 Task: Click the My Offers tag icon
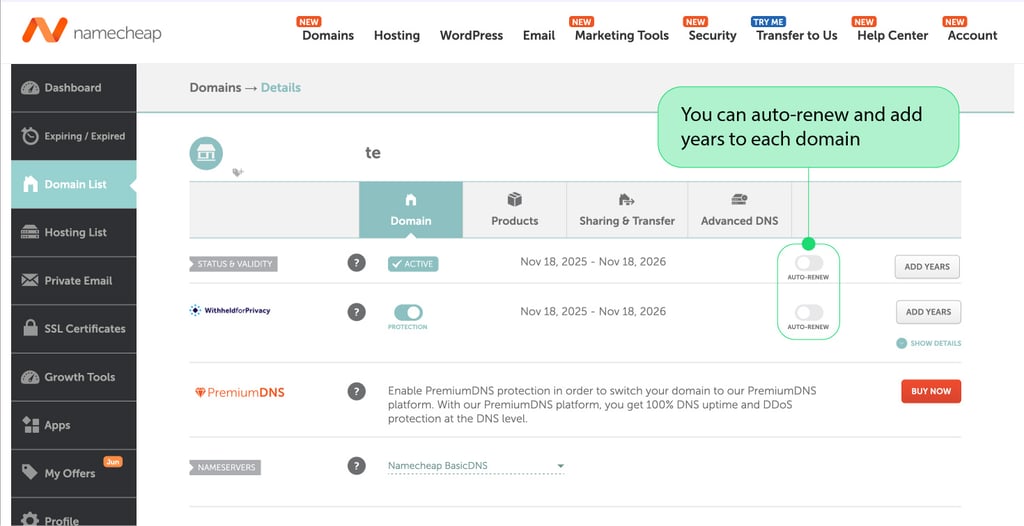coord(29,472)
